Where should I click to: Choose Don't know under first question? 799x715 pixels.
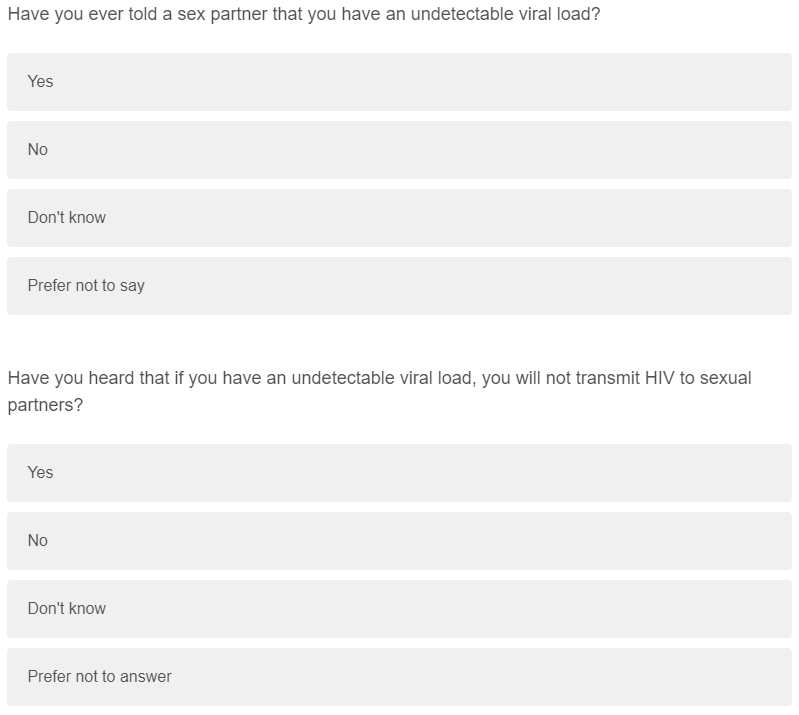click(399, 218)
